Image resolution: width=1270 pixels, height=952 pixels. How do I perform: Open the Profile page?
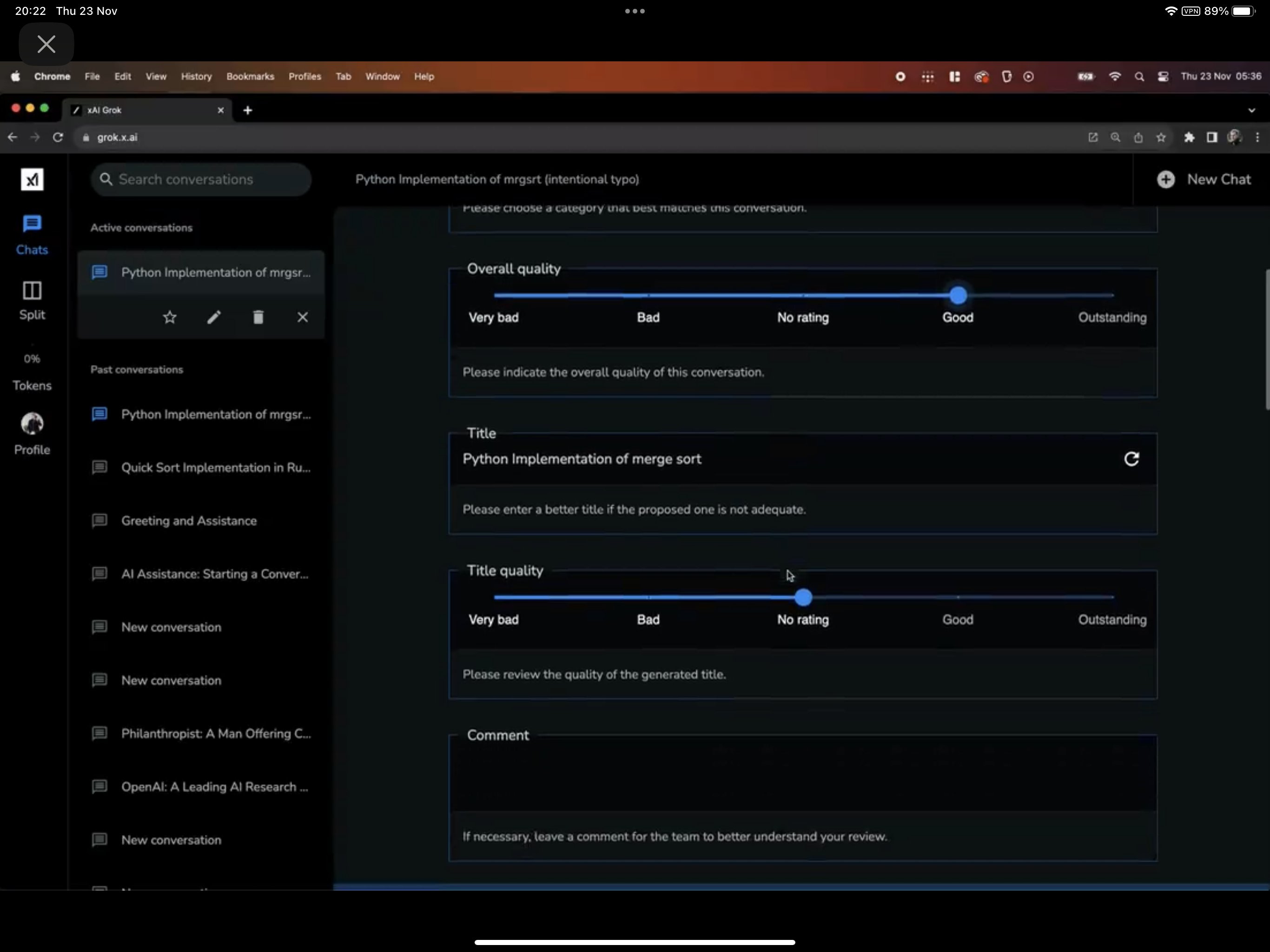click(x=32, y=434)
